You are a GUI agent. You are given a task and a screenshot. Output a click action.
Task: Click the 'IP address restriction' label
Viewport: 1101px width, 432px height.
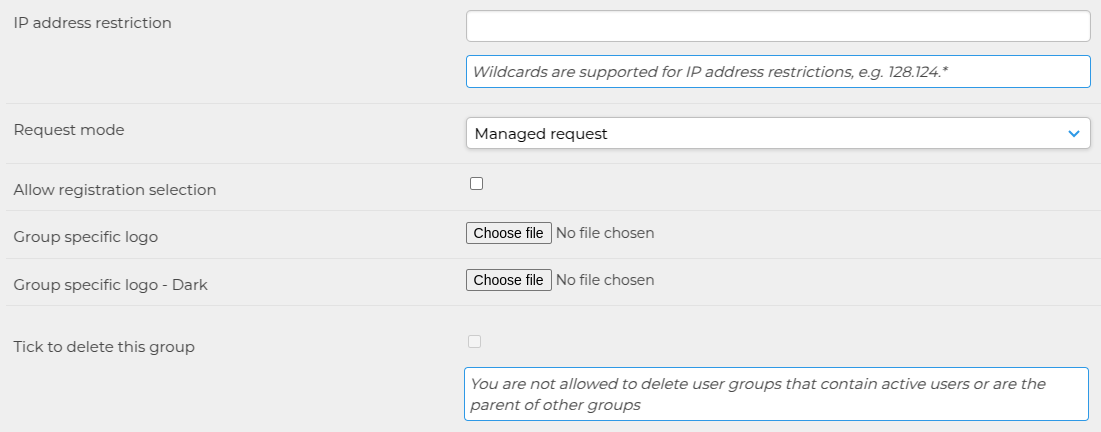93,22
